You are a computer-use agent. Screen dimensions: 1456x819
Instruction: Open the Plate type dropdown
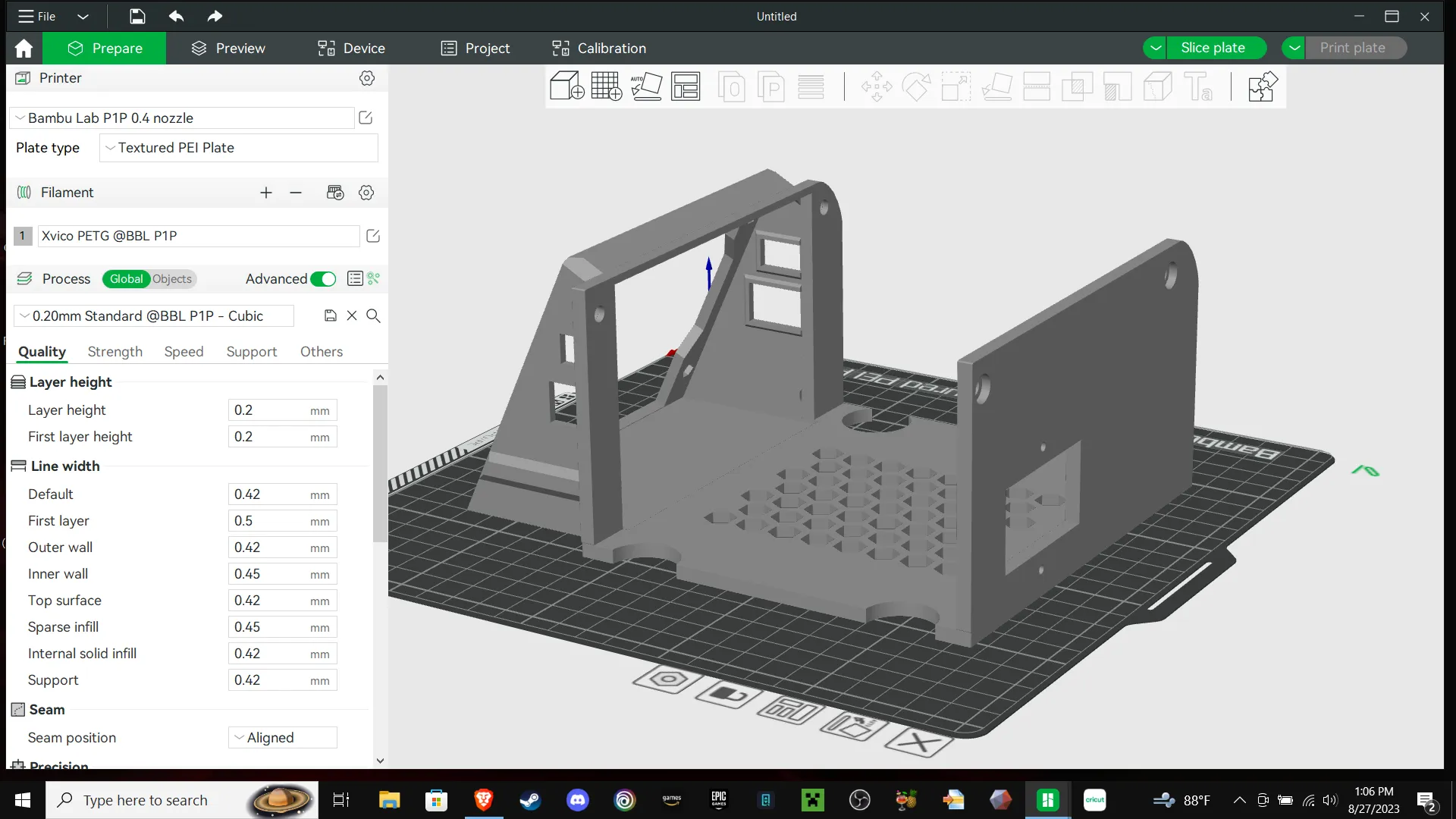(x=238, y=148)
